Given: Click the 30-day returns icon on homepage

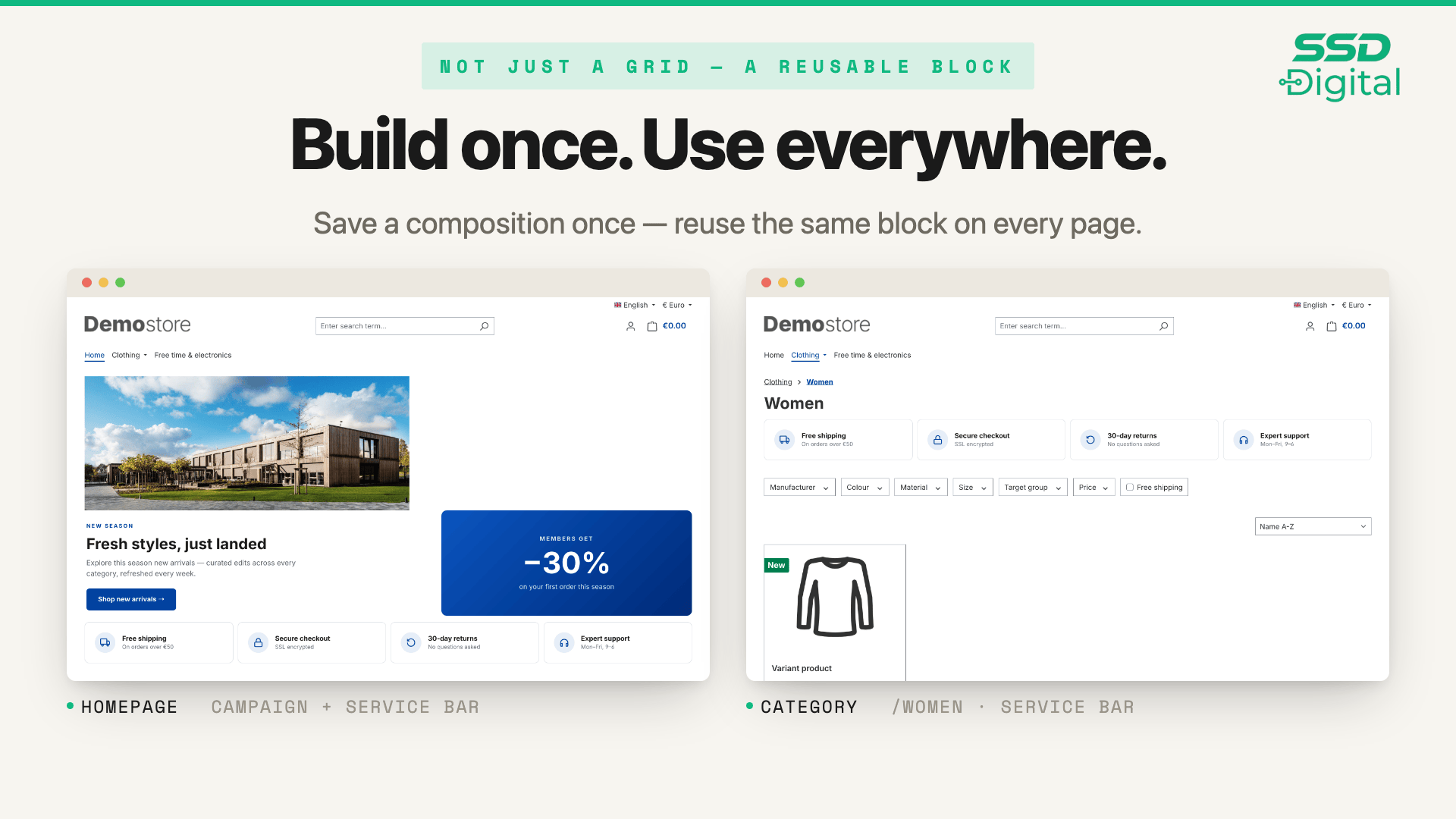Looking at the screenshot, I should [x=411, y=642].
